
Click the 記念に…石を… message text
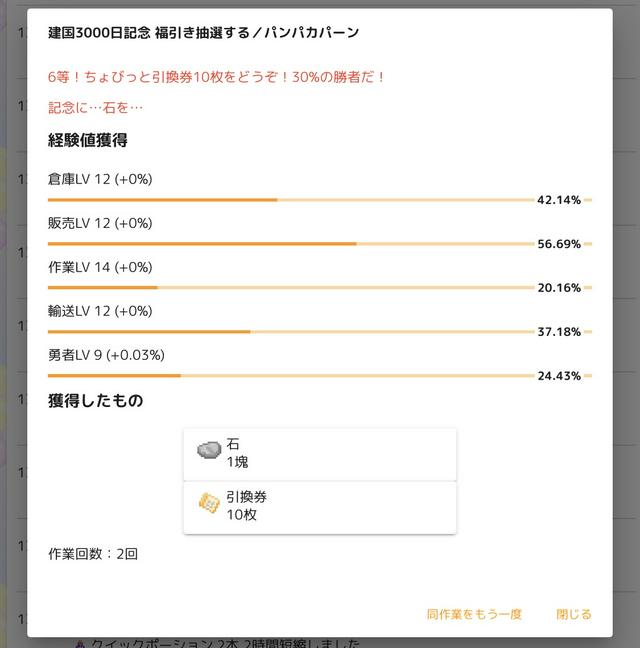[95, 107]
